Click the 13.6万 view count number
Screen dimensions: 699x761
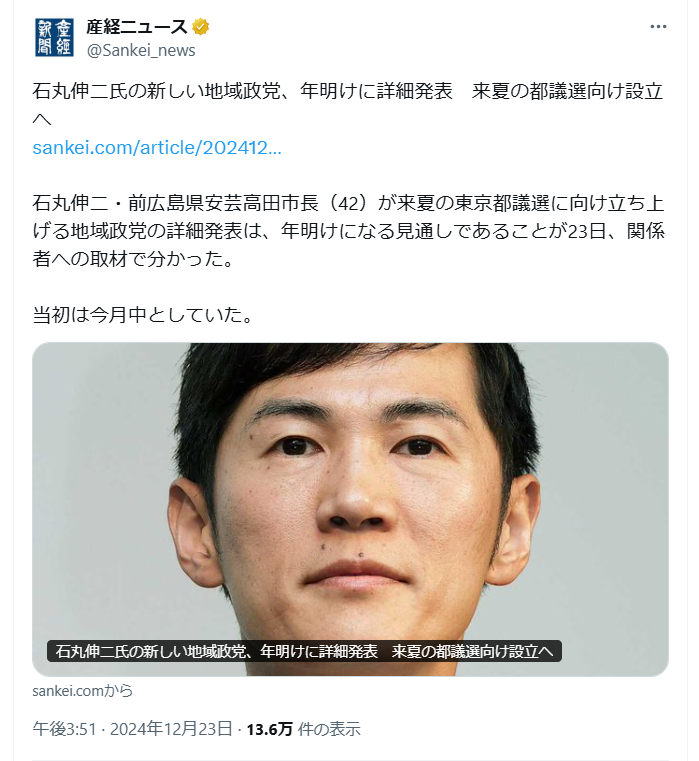(269, 729)
